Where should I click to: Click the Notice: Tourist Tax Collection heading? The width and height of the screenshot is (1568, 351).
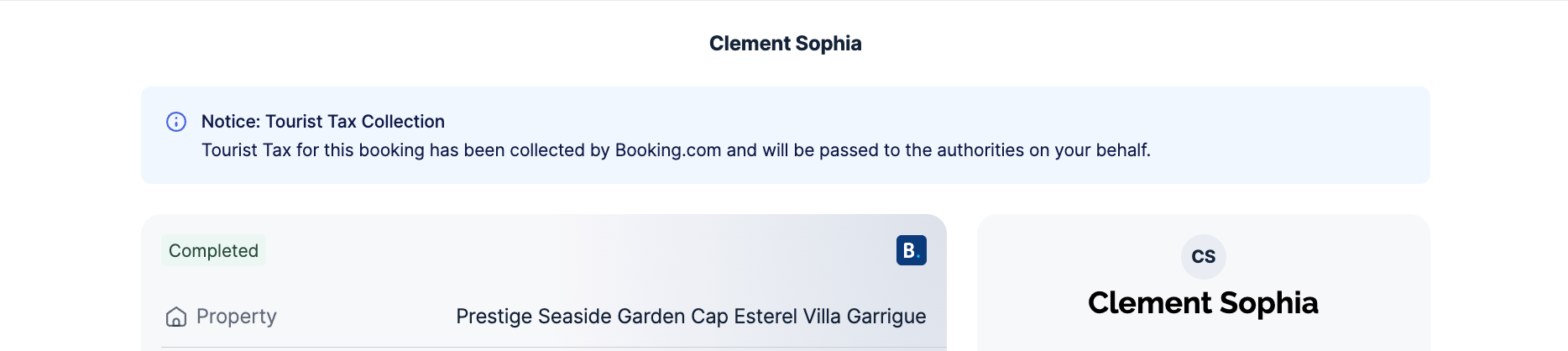point(322,122)
